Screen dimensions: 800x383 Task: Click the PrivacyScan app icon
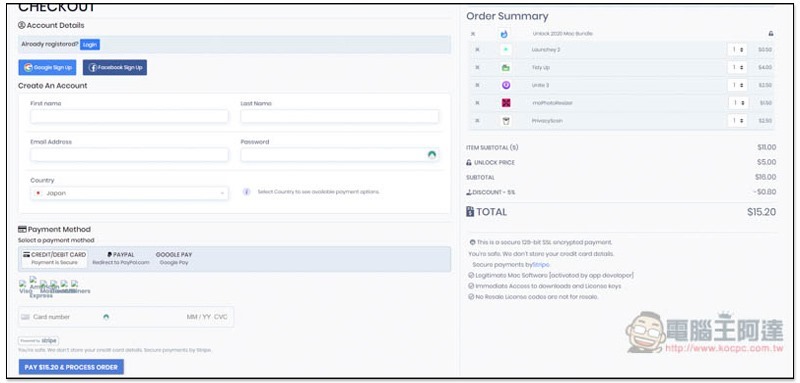coord(506,121)
